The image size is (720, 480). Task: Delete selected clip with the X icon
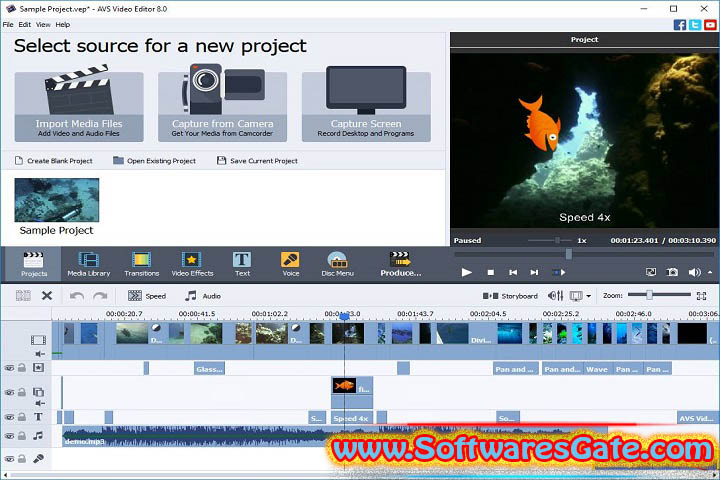[47, 296]
